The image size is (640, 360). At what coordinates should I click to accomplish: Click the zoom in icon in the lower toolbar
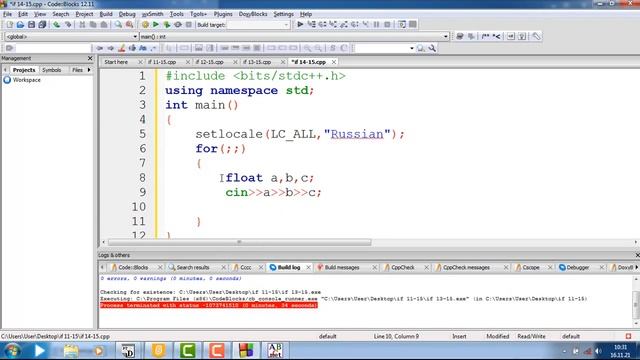click(x=307, y=48)
